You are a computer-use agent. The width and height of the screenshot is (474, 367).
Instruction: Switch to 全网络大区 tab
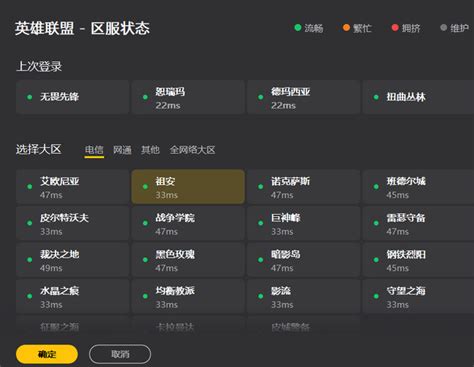click(x=192, y=150)
